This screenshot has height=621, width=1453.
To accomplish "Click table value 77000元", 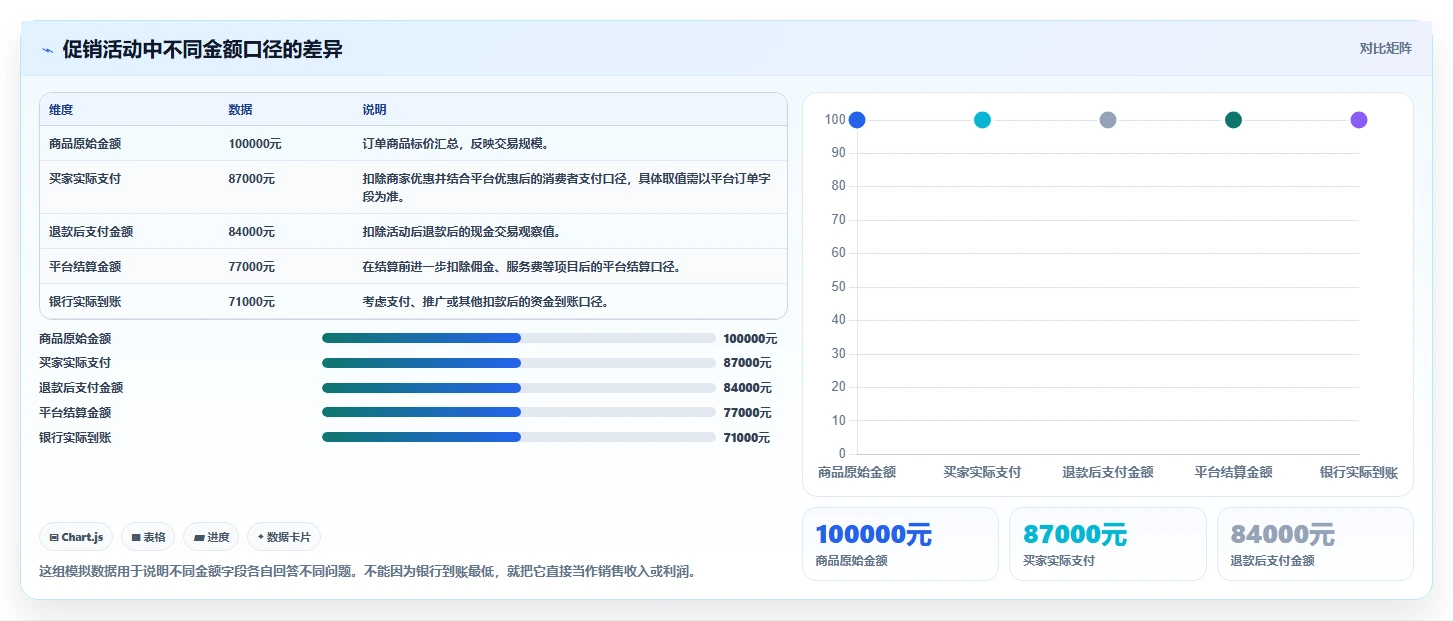I will pyautogui.click(x=252, y=267).
